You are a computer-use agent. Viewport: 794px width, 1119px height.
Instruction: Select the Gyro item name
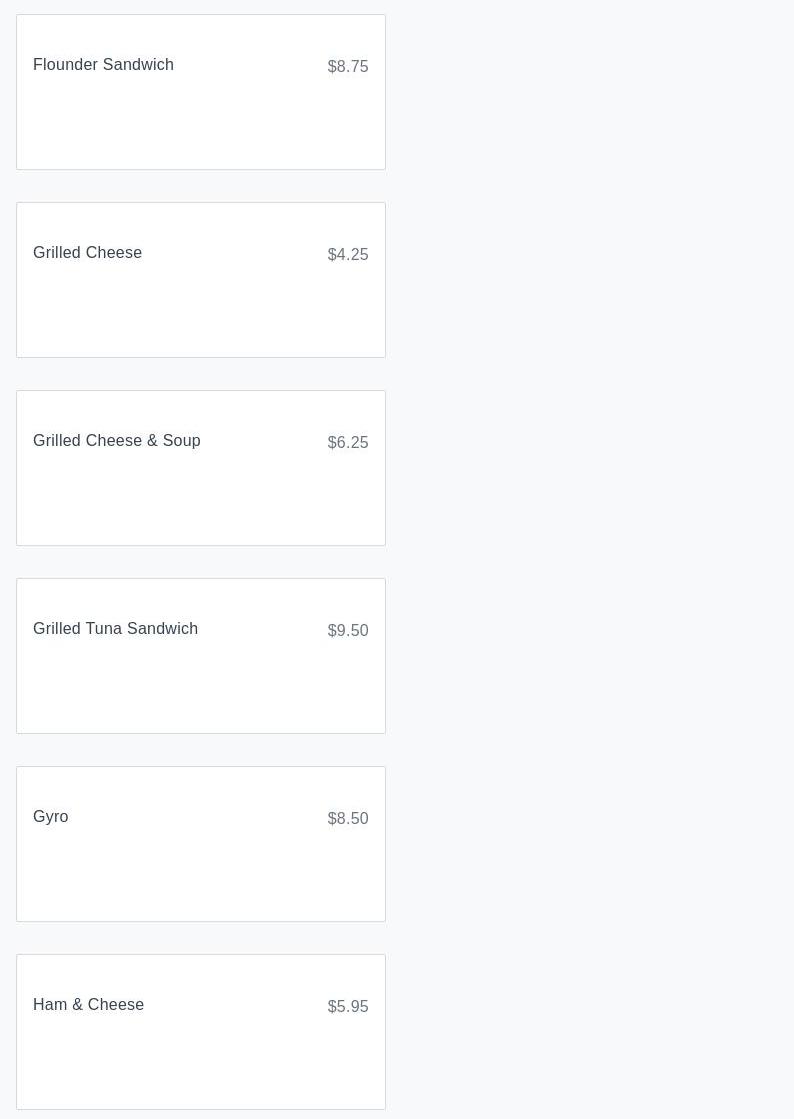(x=51, y=817)
